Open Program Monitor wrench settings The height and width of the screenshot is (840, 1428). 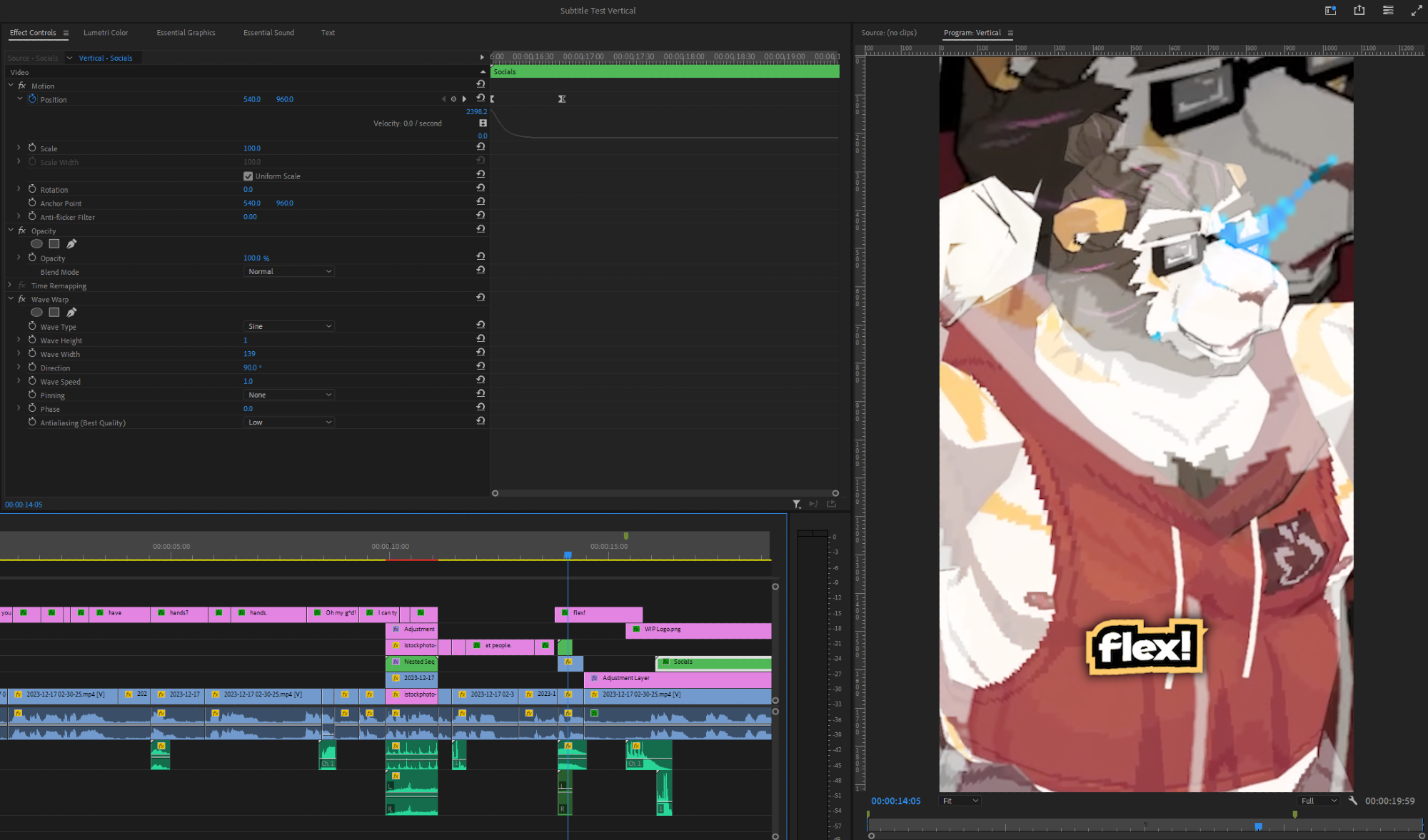click(x=1352, y=801)
